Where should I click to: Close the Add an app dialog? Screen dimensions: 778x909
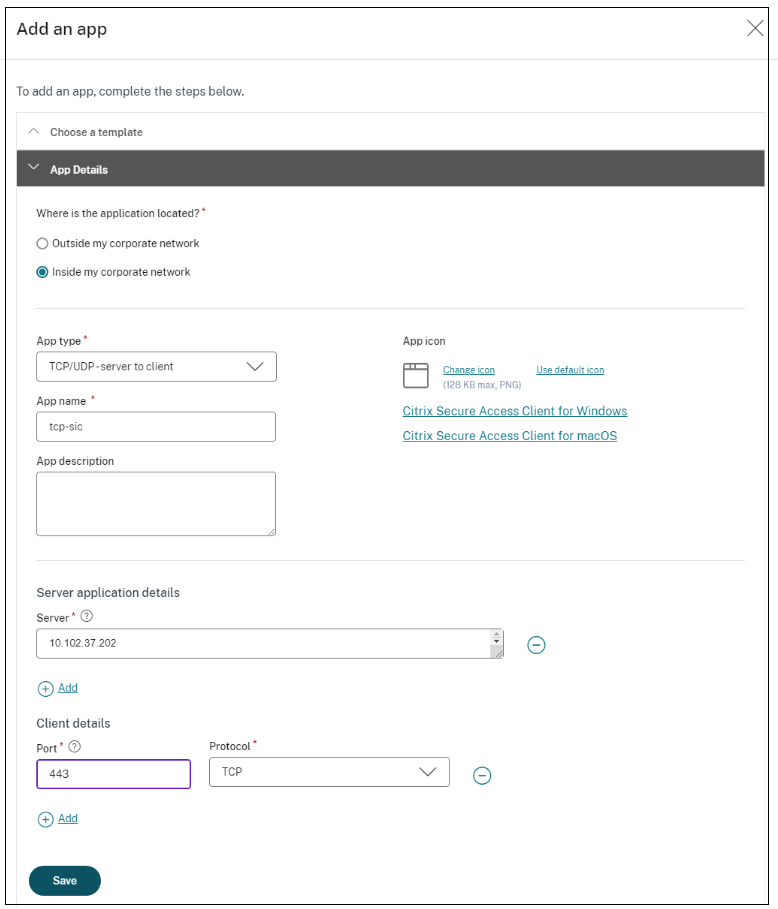(755, 28)
